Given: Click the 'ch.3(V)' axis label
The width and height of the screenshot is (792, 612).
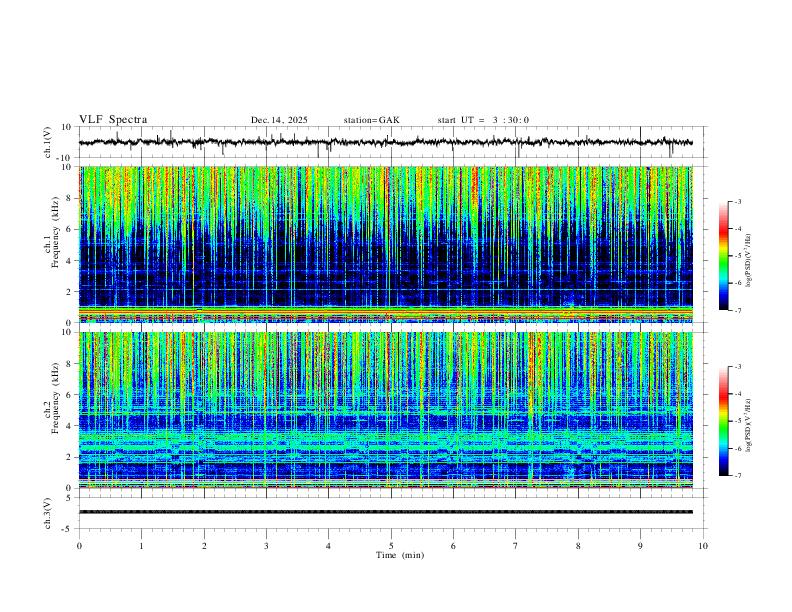Looking at the screenshot, I should [48, 514].
